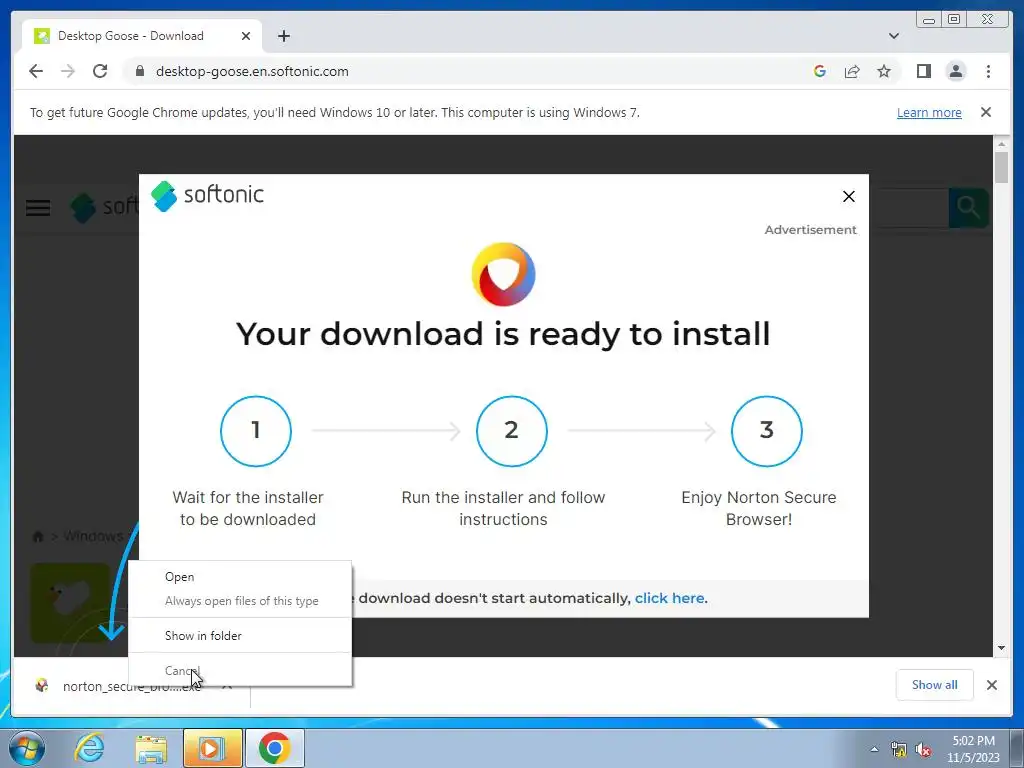Reload the page with the refresh icon
1024x768 pixels.
pos(100,71)
